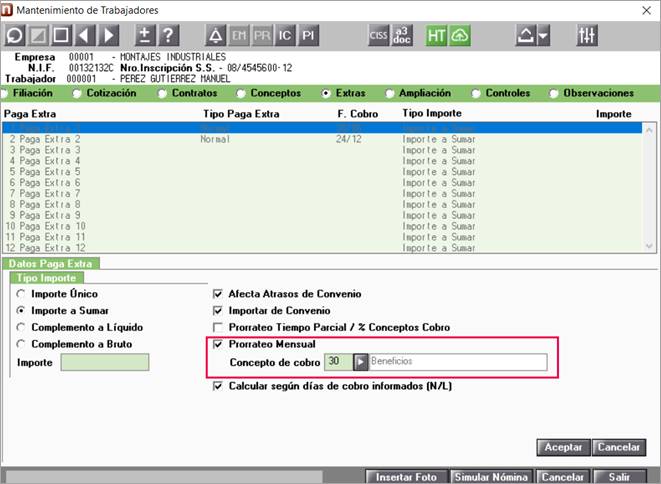Click Concepto de cobro code field
Screen dimensions: 661x484
pos(339,362)
